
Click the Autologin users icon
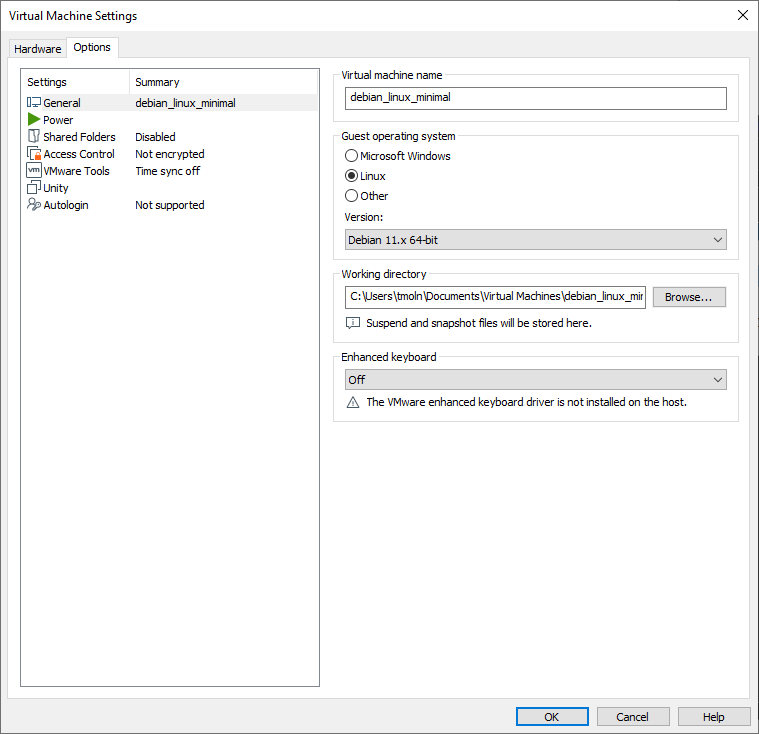pos(34,205)
